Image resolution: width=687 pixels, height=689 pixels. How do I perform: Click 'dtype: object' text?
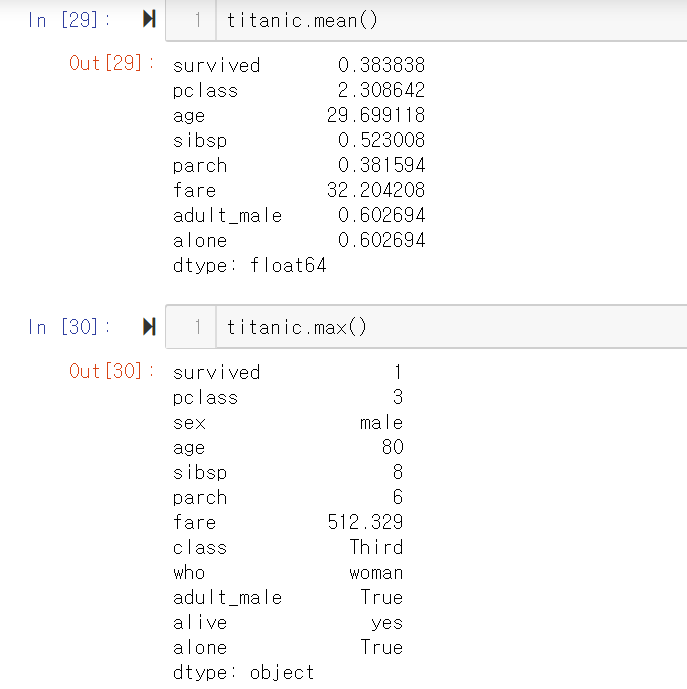244,672
